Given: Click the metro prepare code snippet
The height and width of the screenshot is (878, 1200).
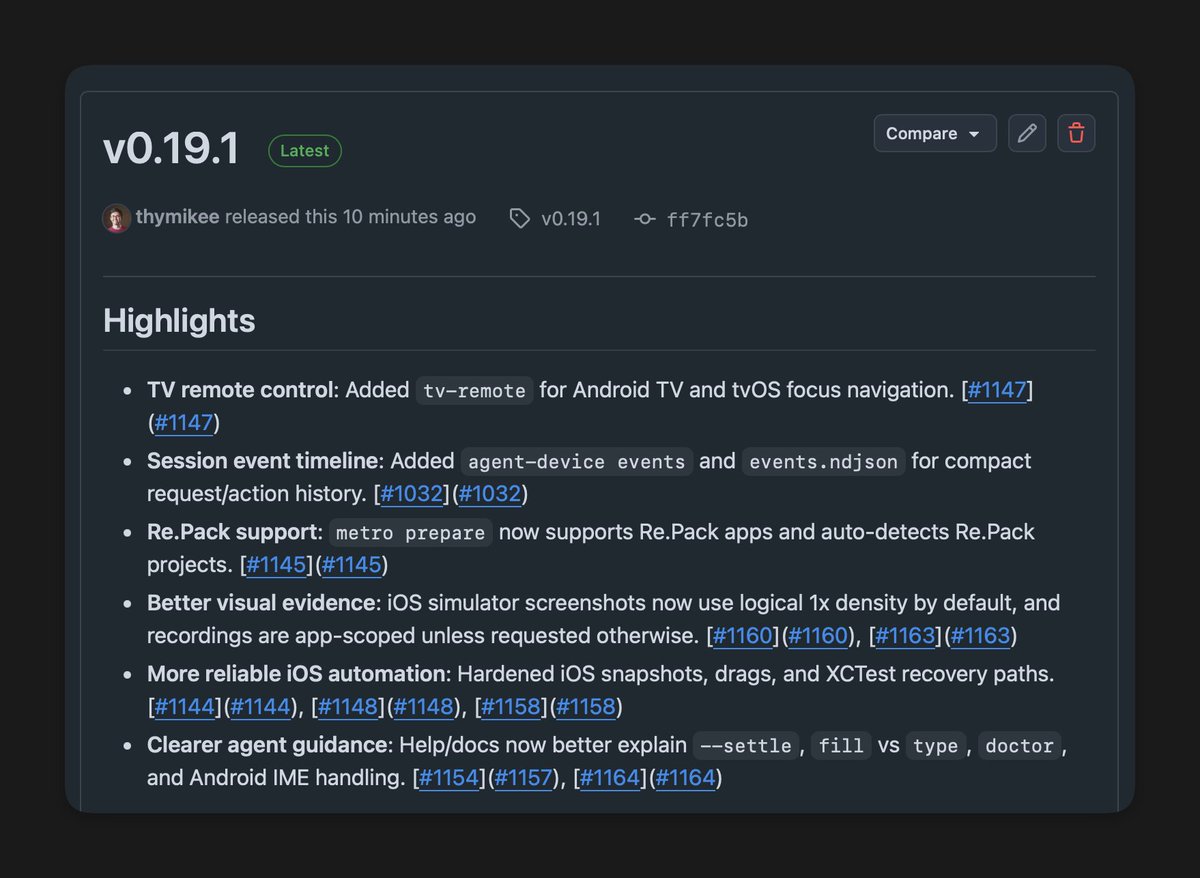Looking at the screenshot, I should coord(411,532).
